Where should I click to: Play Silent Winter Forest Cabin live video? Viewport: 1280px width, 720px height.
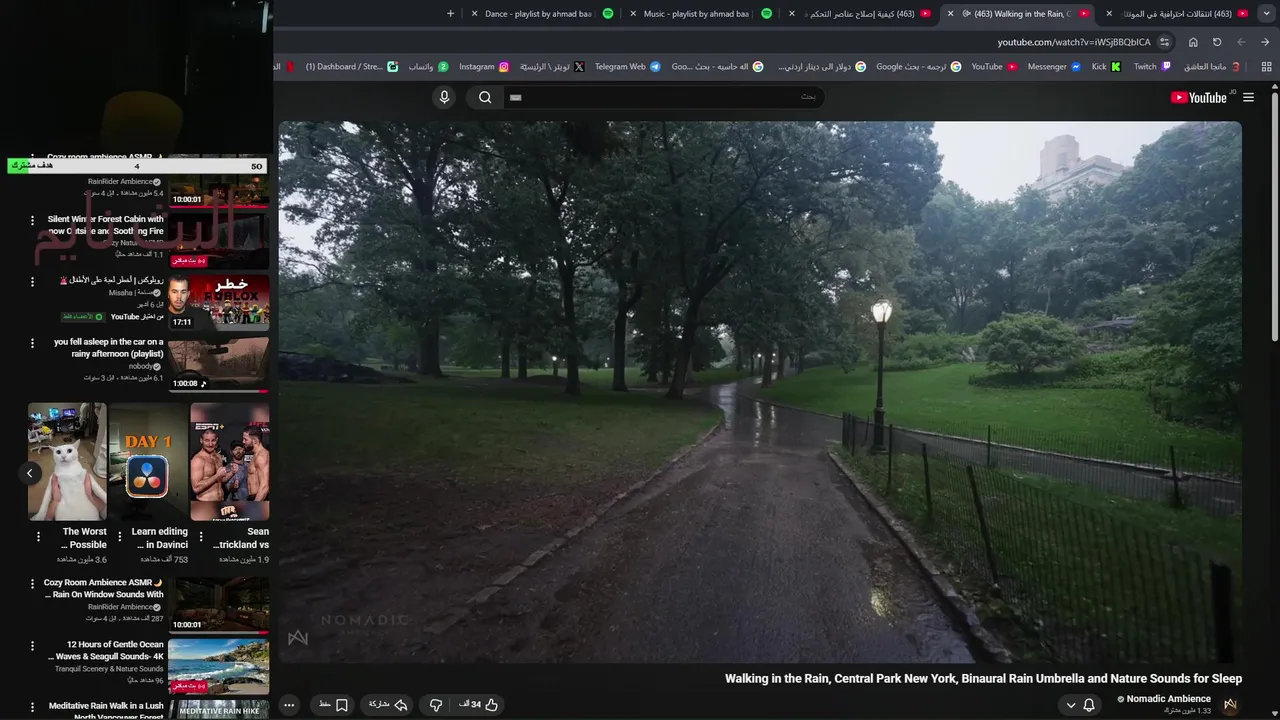pyautogui.click(x=218, y=240)
